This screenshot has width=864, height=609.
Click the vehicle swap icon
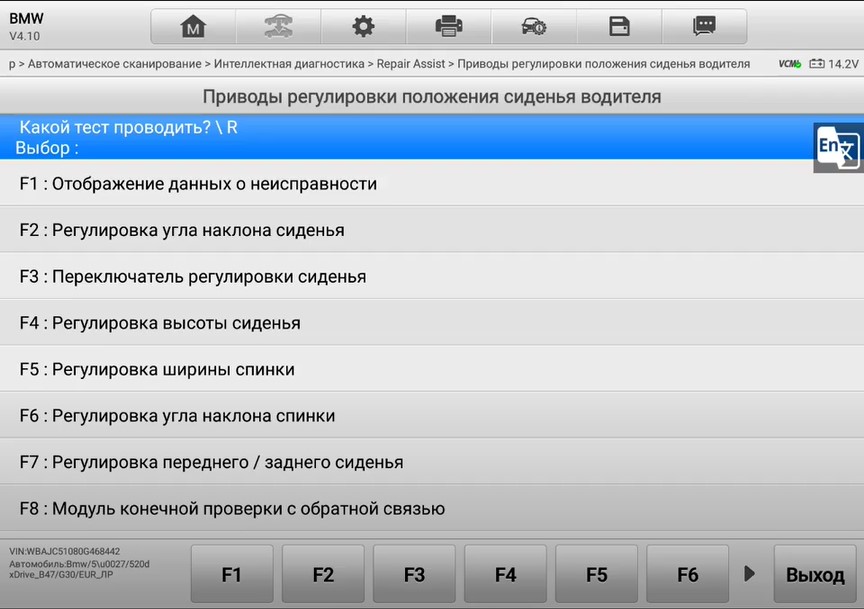(278, 26)
